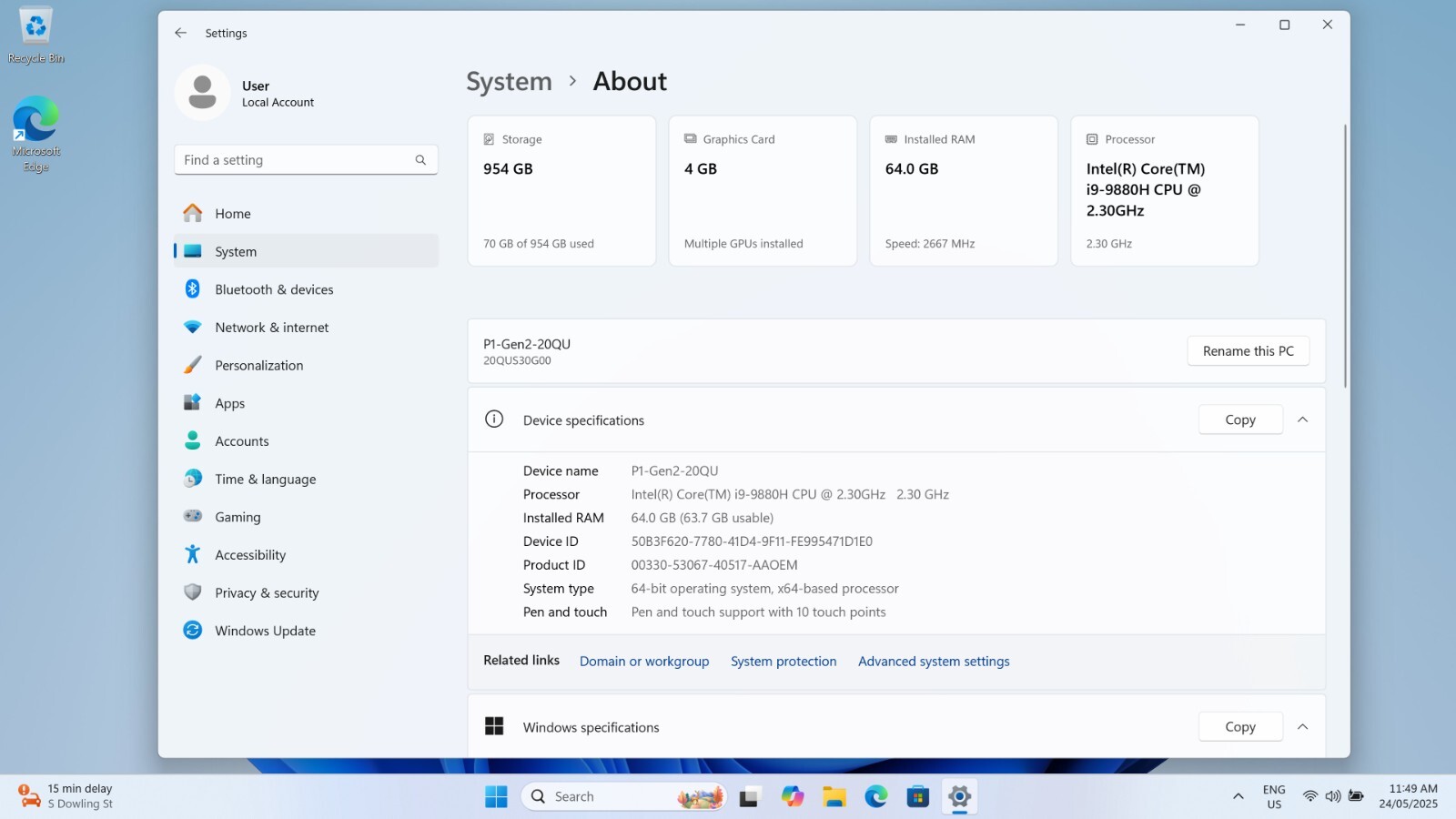Image resolution: width=1456 pixels, height=819 pixels.
Task: Show hidden icons tray chevron
Action: 1239,796
